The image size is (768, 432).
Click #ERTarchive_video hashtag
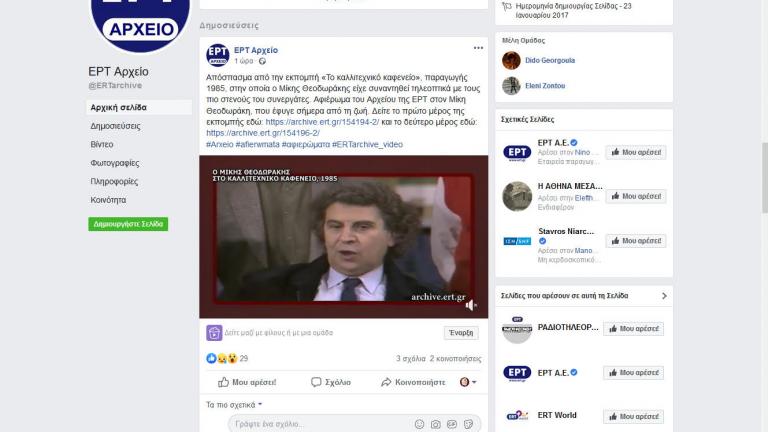pyautogui.click(x=367, y=144)
